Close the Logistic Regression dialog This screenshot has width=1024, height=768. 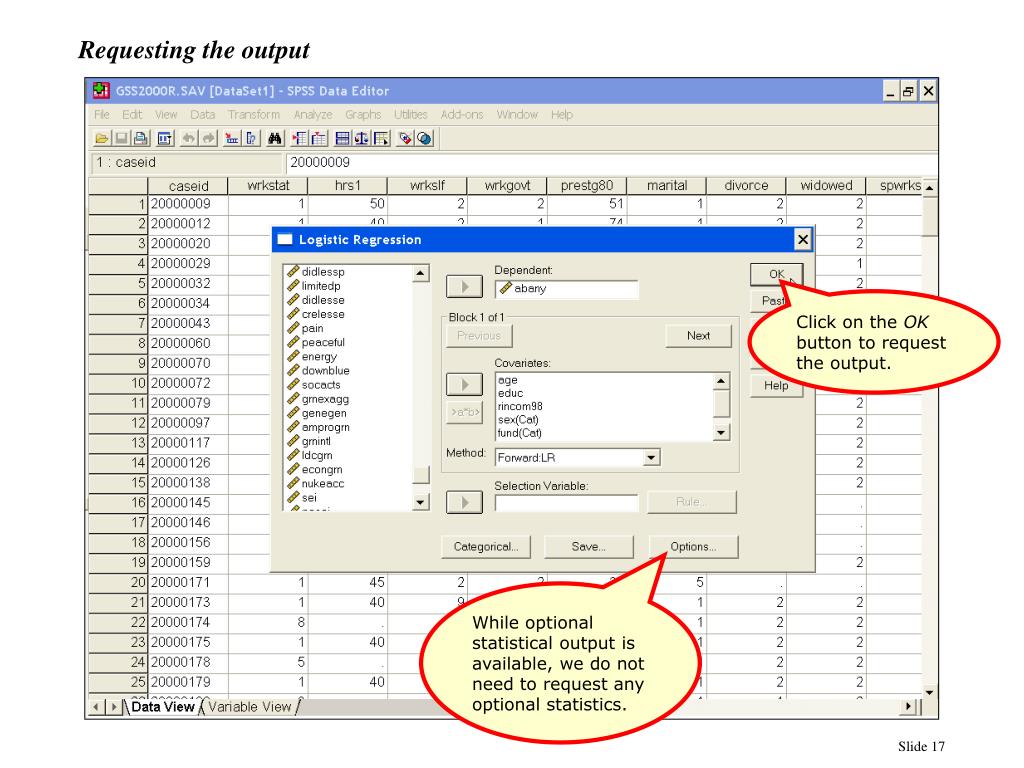[803, 240]
